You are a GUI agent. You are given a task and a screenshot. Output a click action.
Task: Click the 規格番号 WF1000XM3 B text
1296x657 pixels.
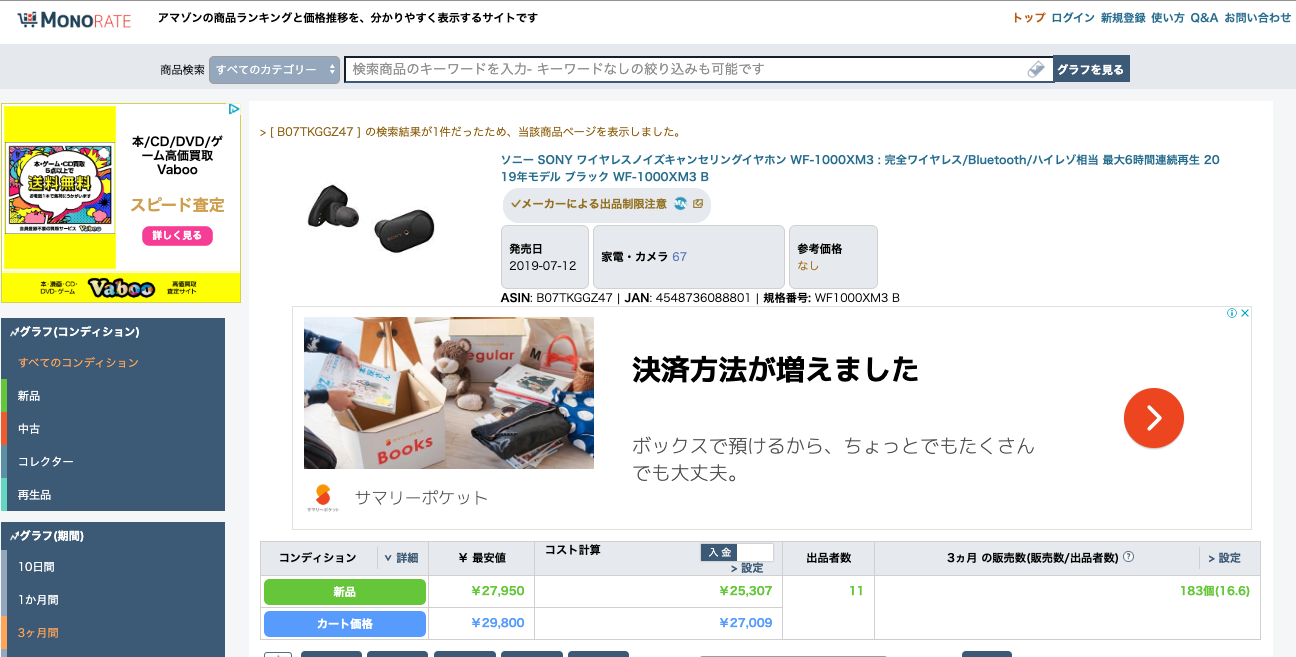(x=831, y=298)
